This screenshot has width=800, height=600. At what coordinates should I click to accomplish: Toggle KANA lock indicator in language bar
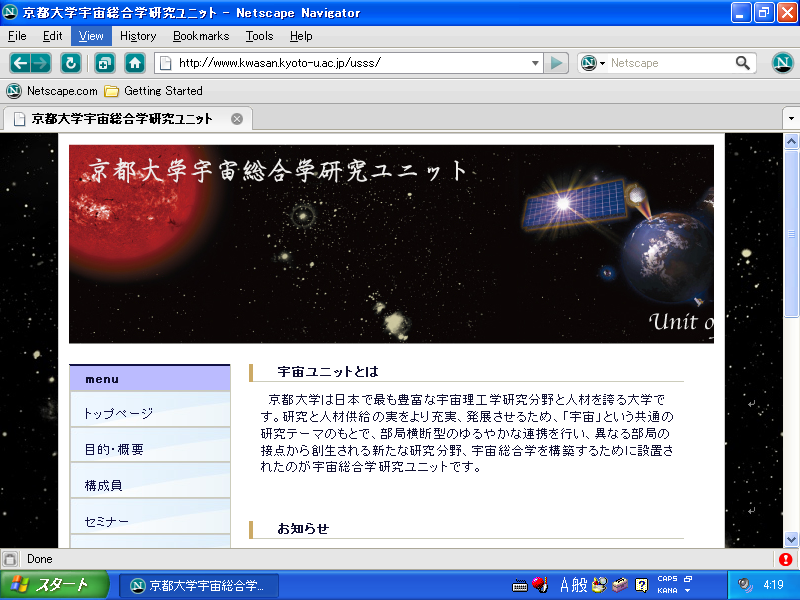pos(667,590)
